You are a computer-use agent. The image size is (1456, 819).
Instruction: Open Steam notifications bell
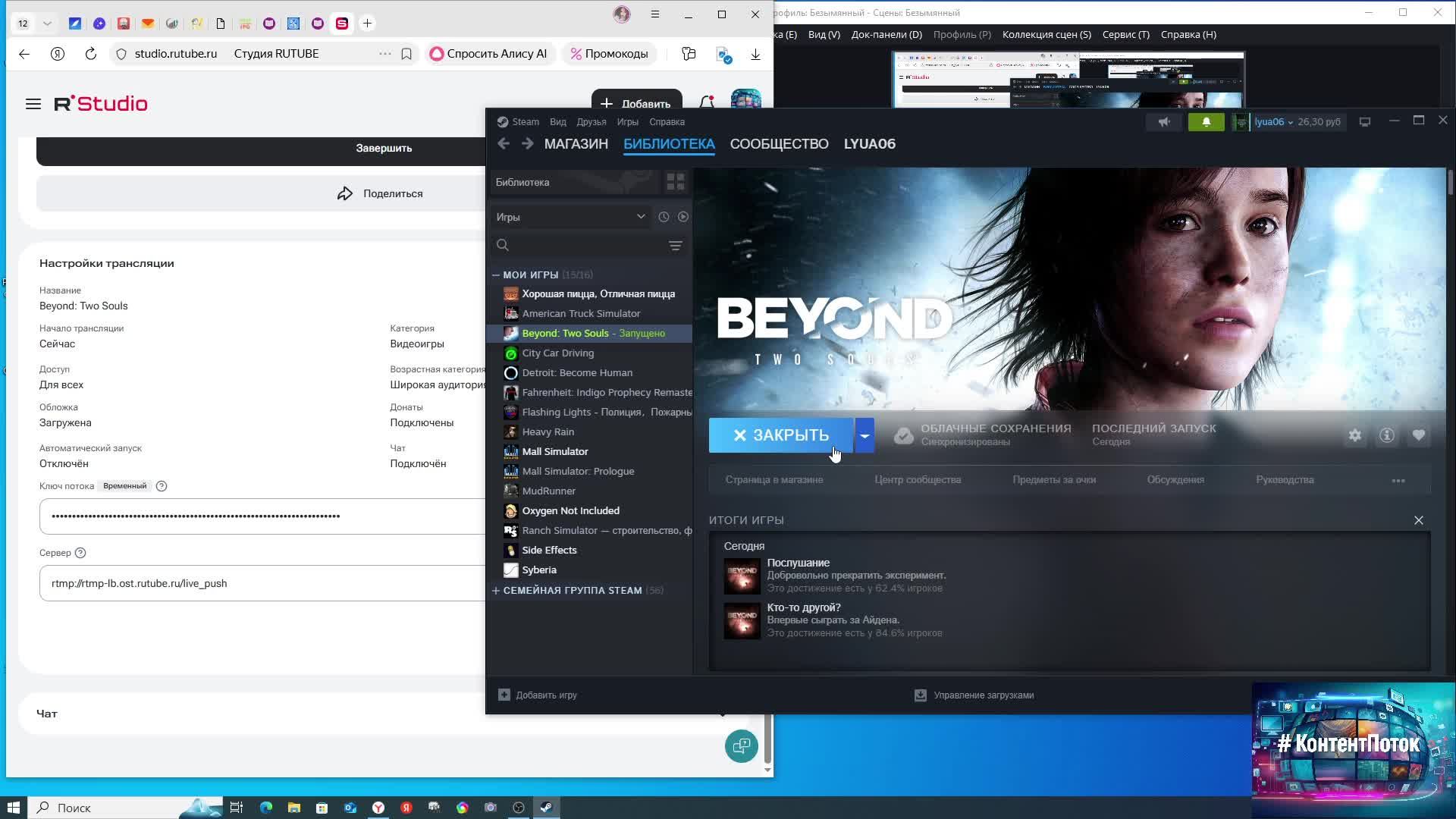coord(1205,121)
